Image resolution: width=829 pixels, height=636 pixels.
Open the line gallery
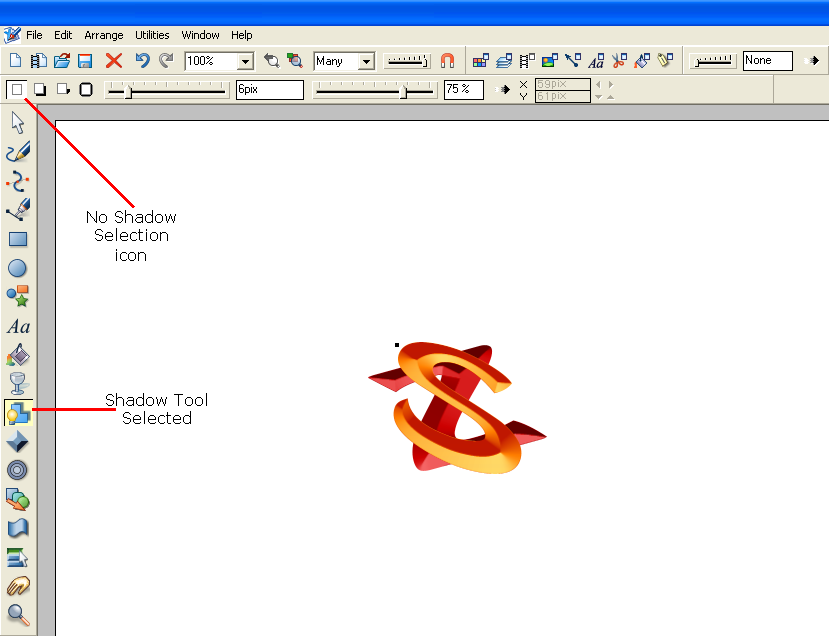pyautogui.click(x=573, y=61)
